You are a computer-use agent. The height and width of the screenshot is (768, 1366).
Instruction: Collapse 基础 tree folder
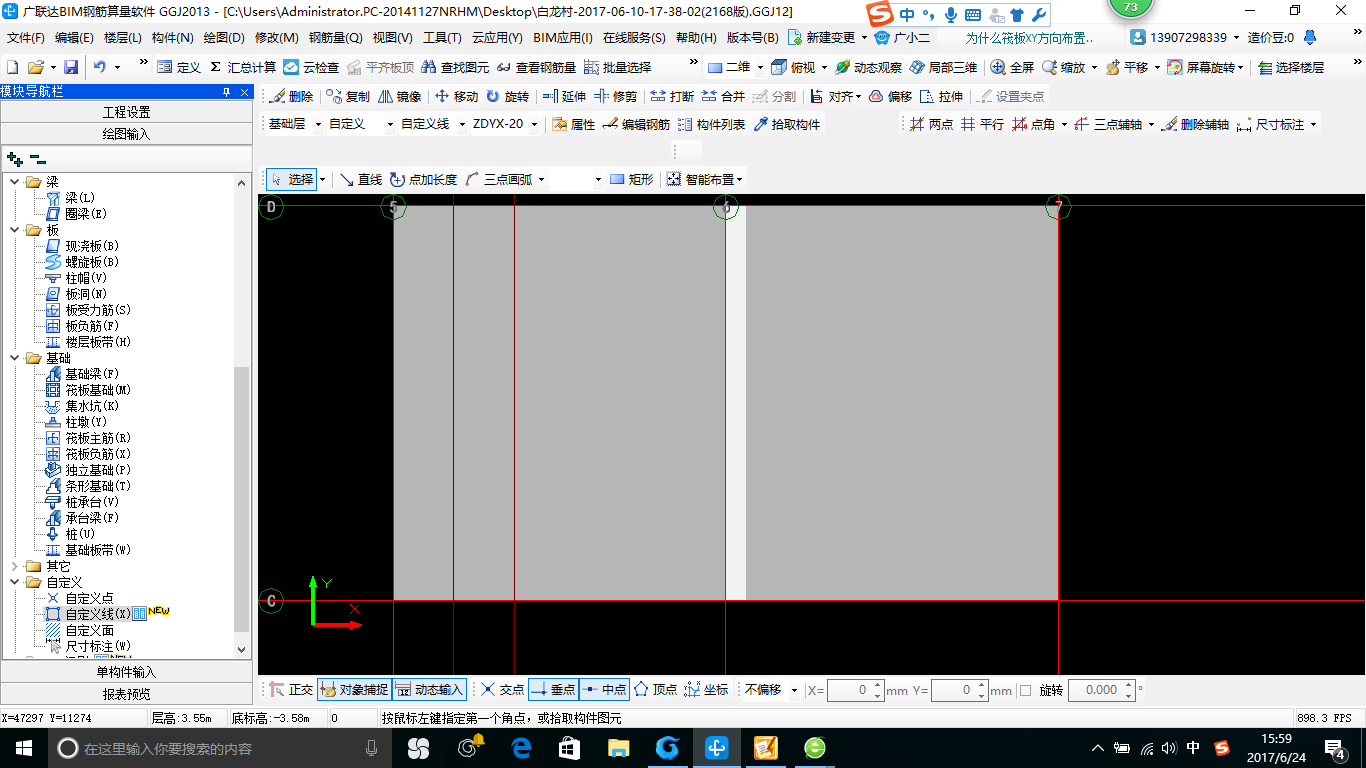[x=15, y=358]
